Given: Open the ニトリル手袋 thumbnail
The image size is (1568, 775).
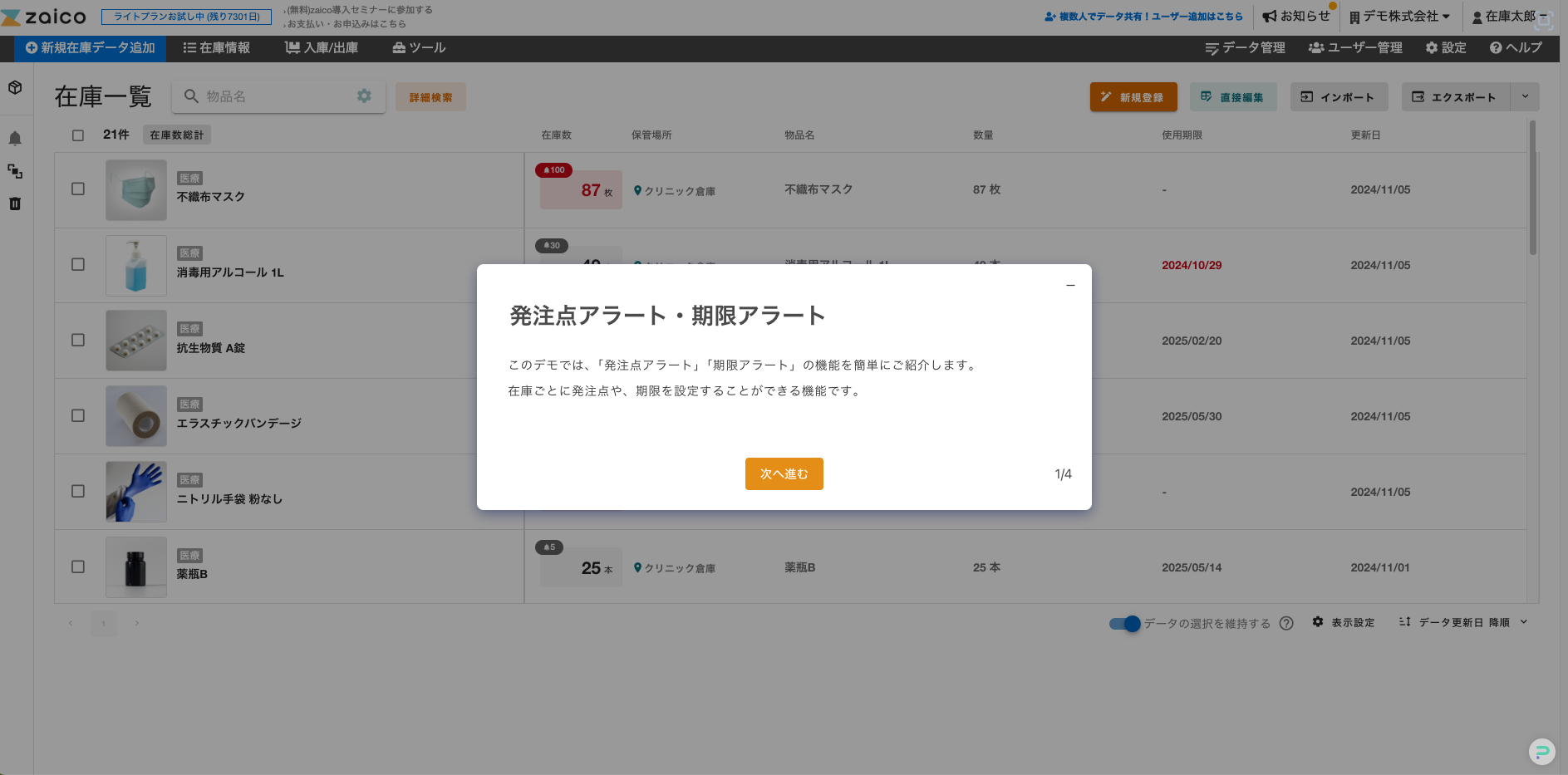Looking at the screenshot, I should pyautogui.click(x=136, y=492).
